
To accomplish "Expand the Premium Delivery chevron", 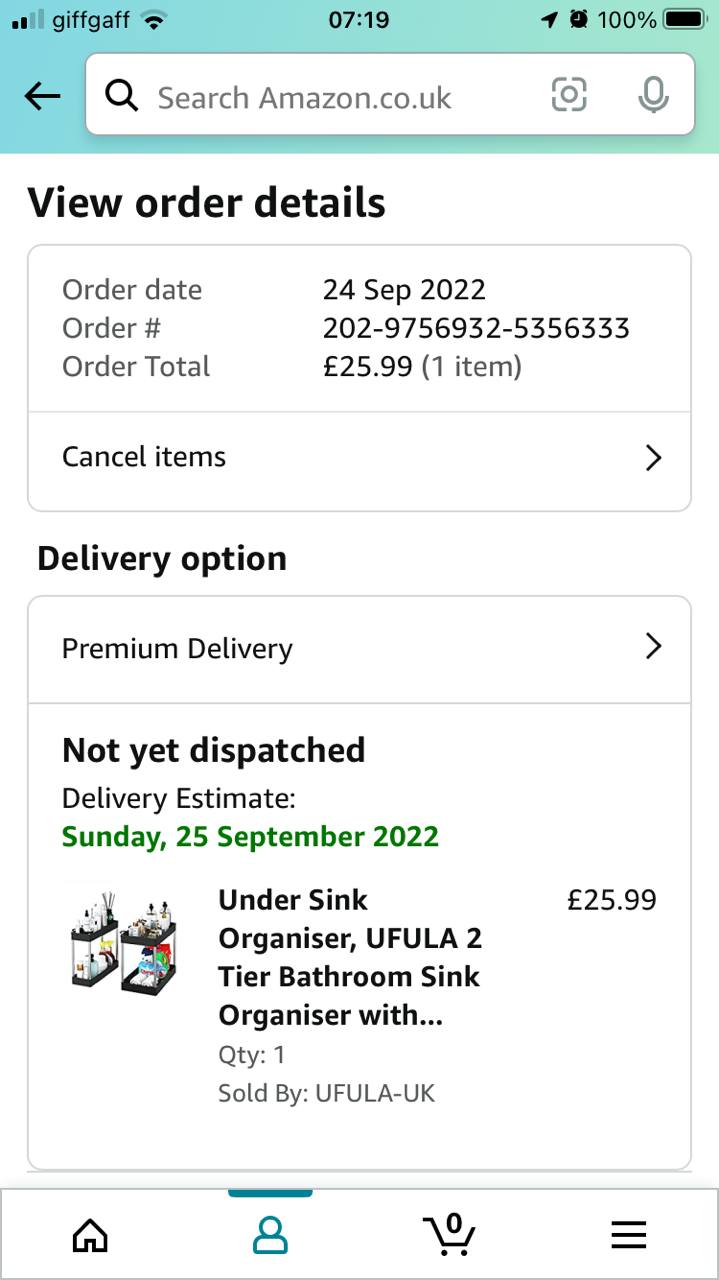I will pyautogui.click(x=653, y=647).
